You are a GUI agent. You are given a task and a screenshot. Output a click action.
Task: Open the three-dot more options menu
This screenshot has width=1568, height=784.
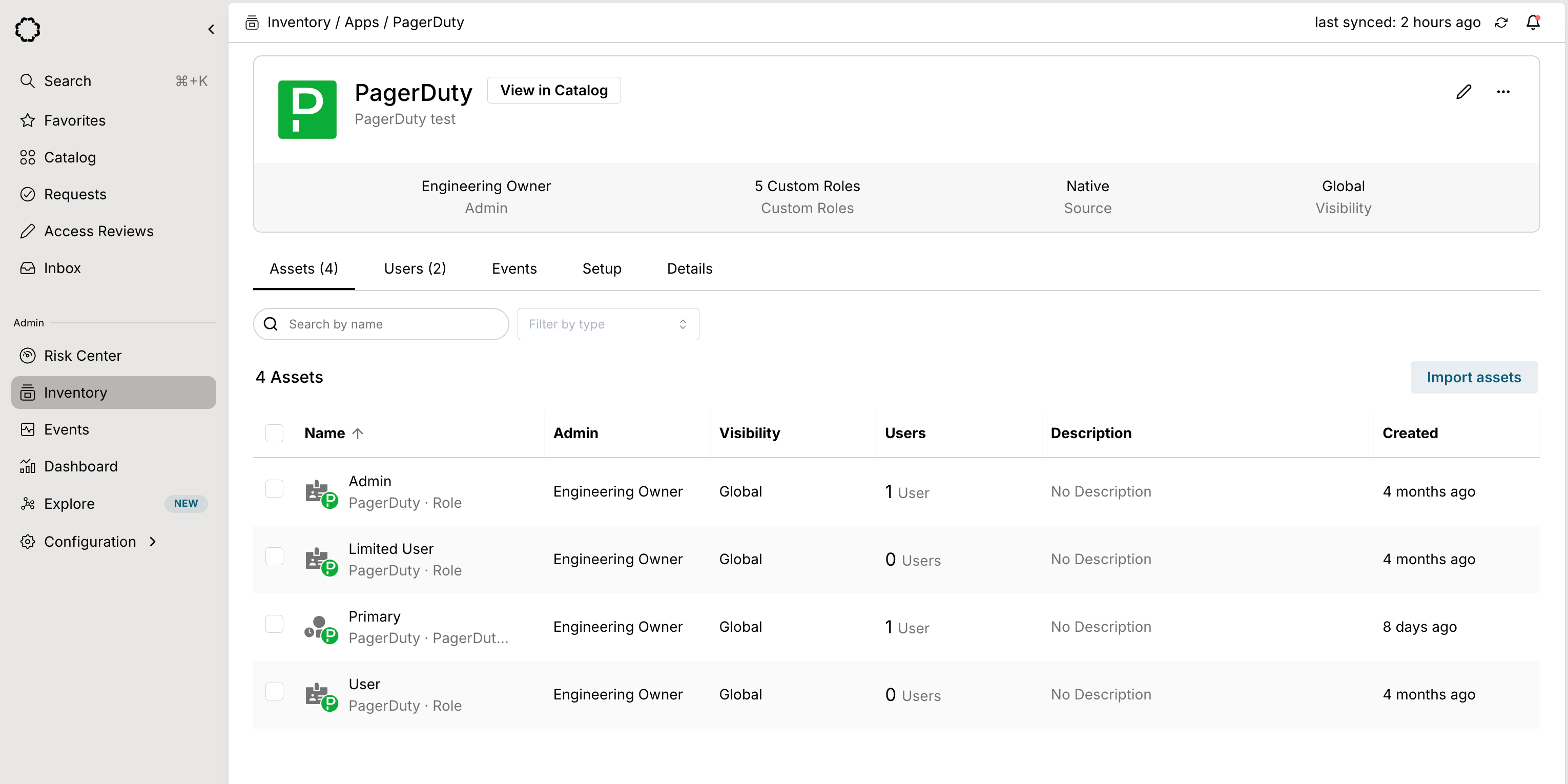pyautogui.click(x=1503, y=92)
